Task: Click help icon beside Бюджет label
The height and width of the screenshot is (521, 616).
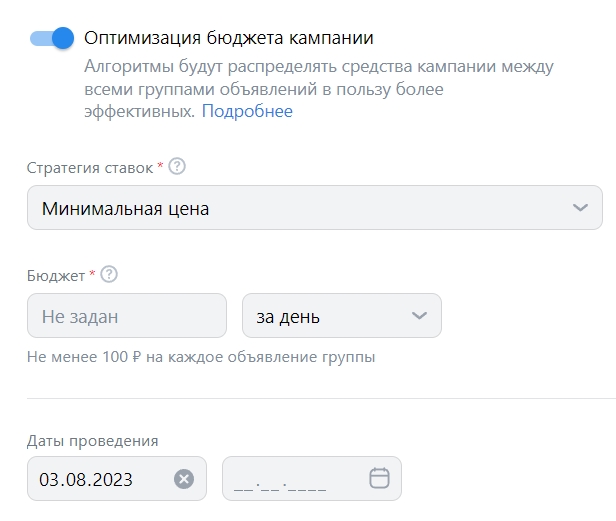Action: click(109, 274)
